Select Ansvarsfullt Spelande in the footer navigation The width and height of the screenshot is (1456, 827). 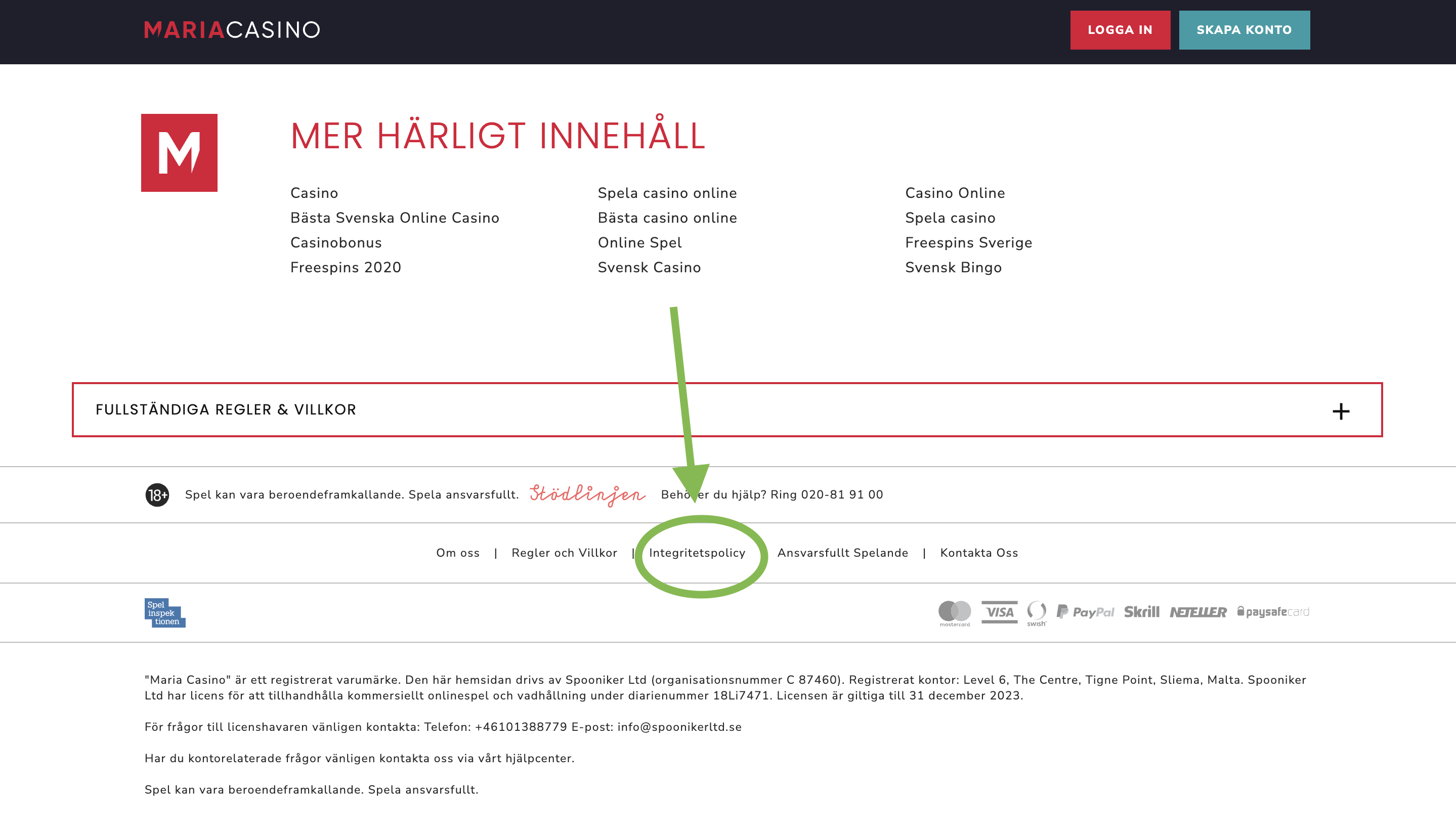pos(842,552)
